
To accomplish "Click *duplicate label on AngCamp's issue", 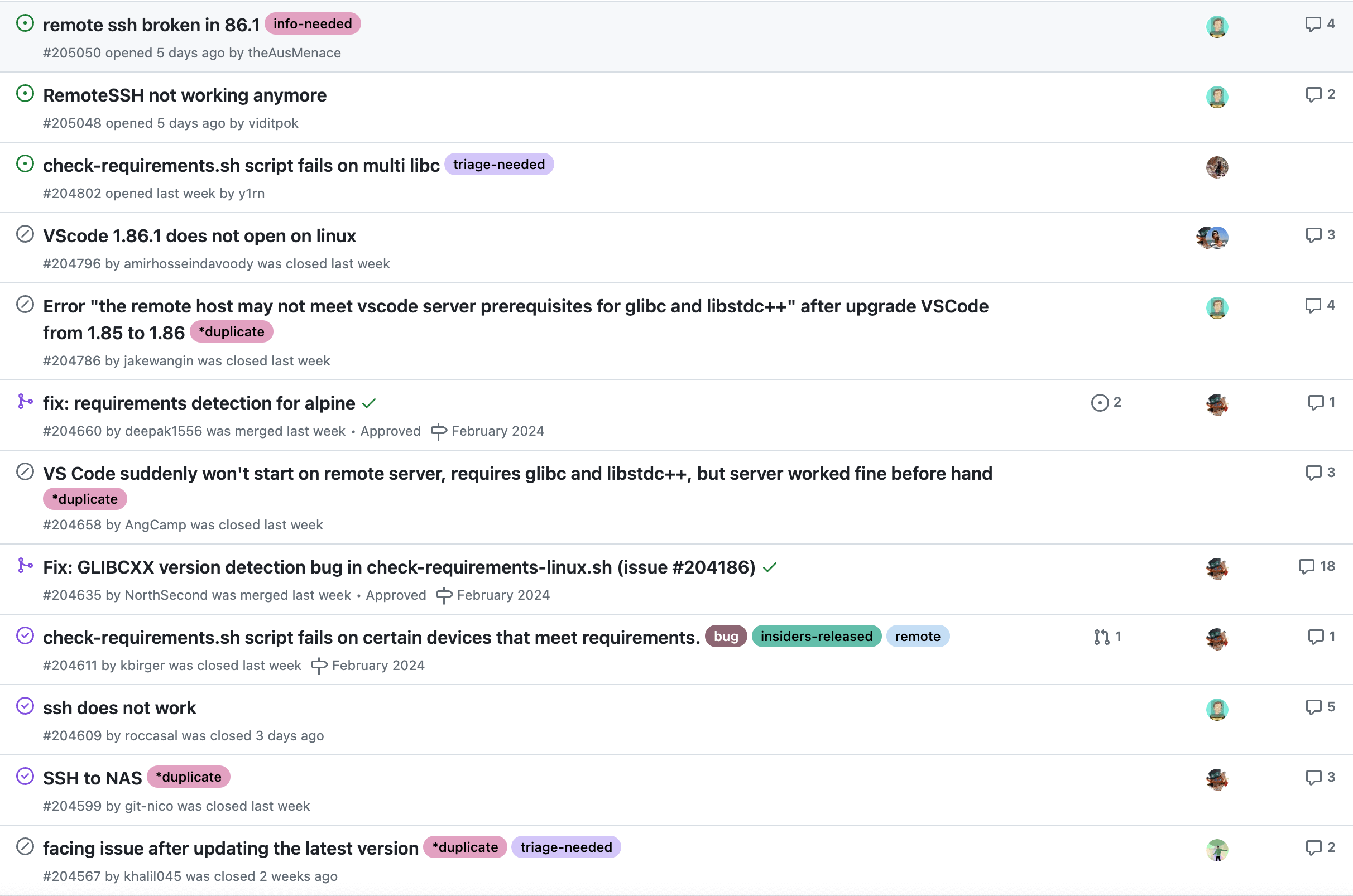I will click(85, 499).
